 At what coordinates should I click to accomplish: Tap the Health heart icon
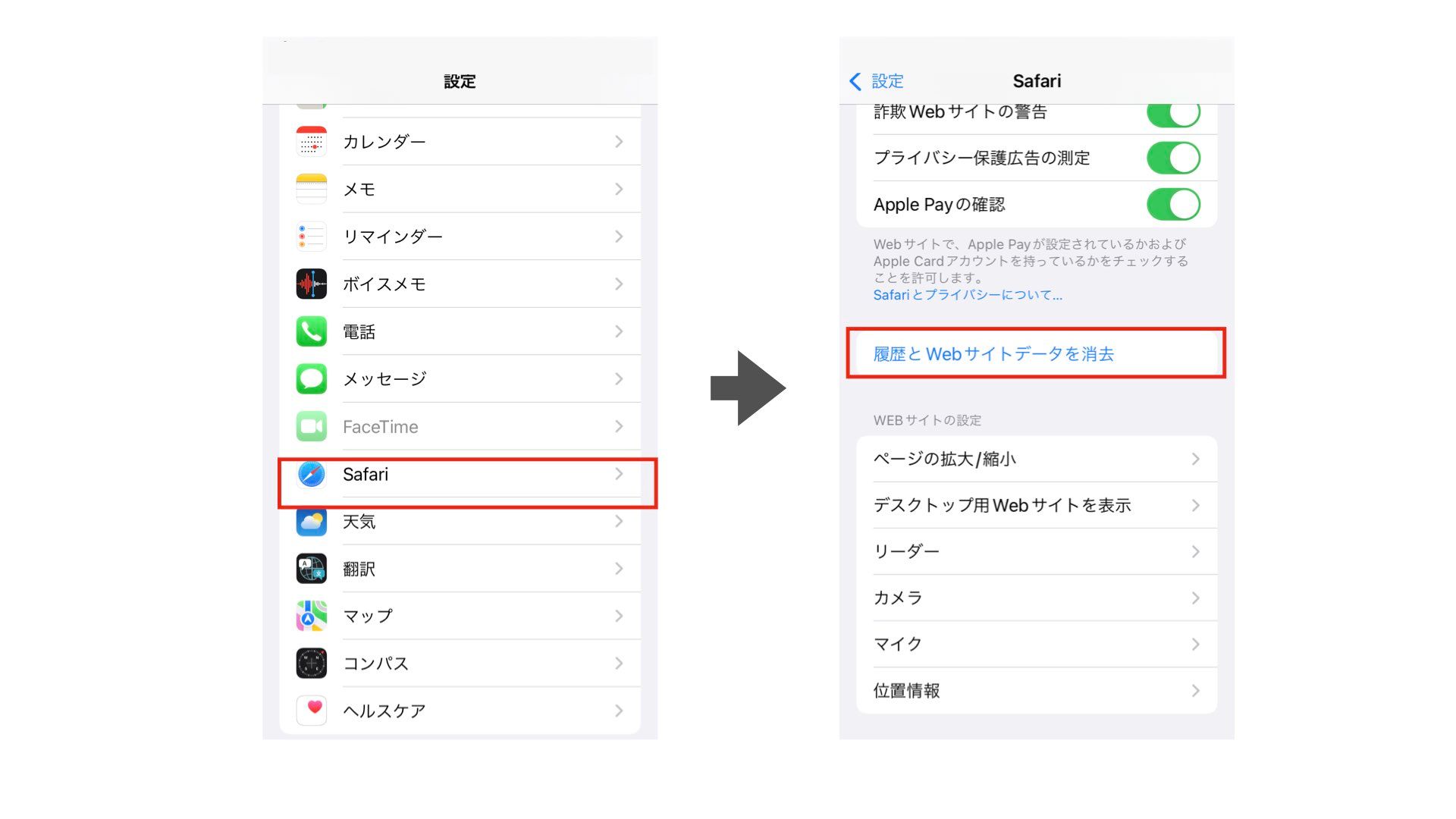point(311,711)
